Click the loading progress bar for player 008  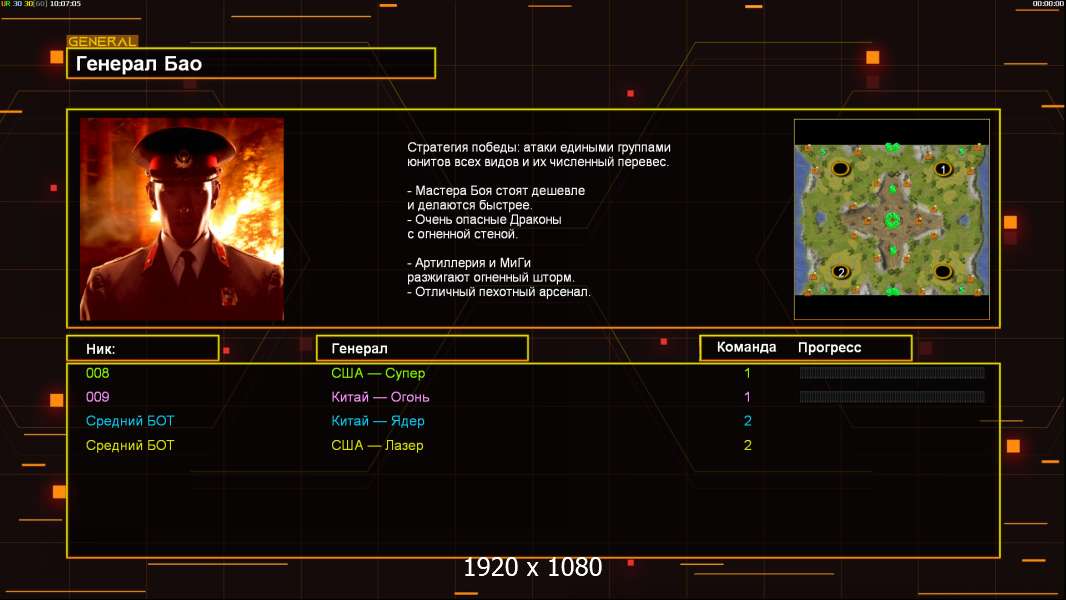pos(892,373)
